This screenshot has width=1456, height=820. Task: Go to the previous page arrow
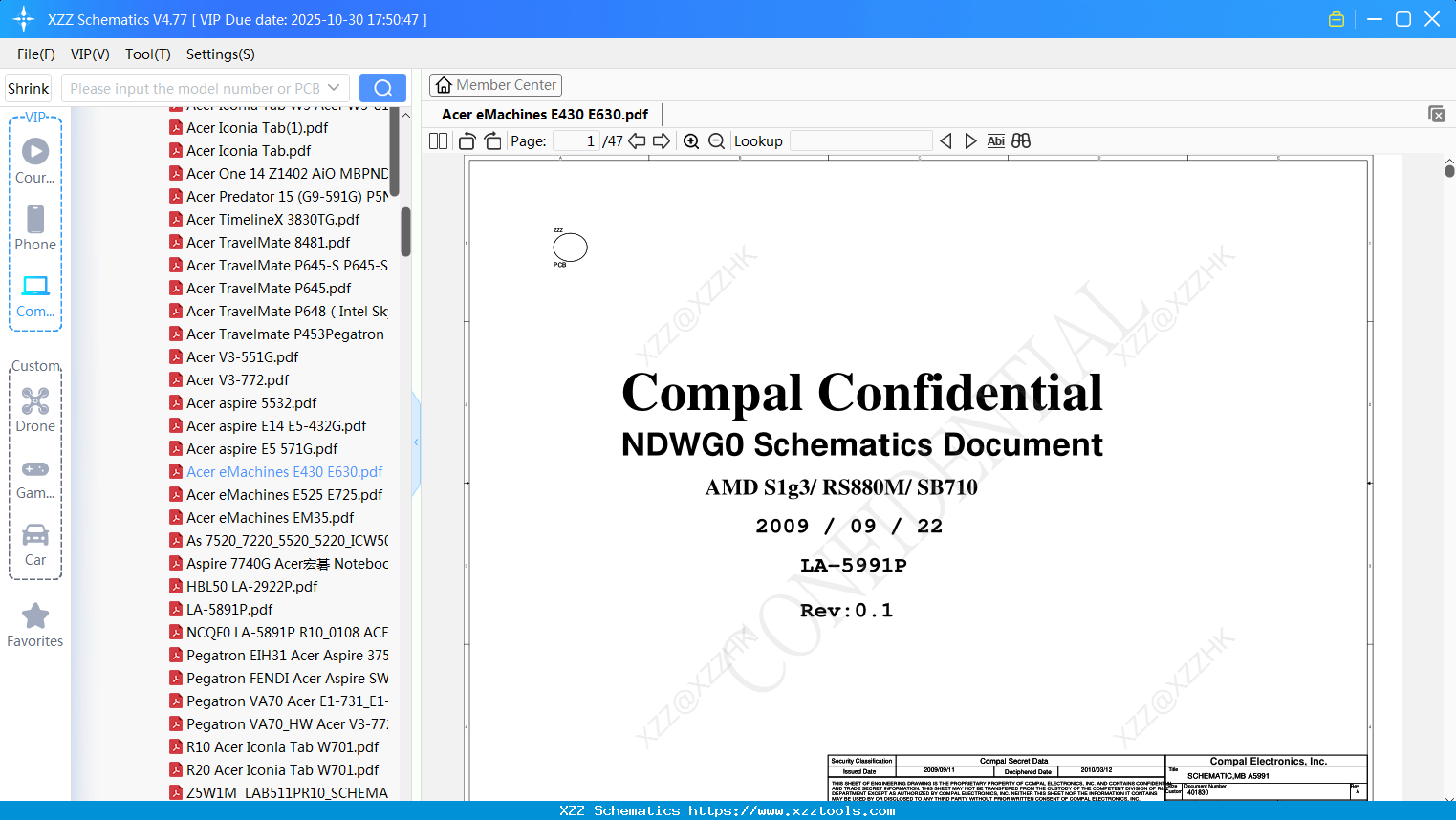637,141
